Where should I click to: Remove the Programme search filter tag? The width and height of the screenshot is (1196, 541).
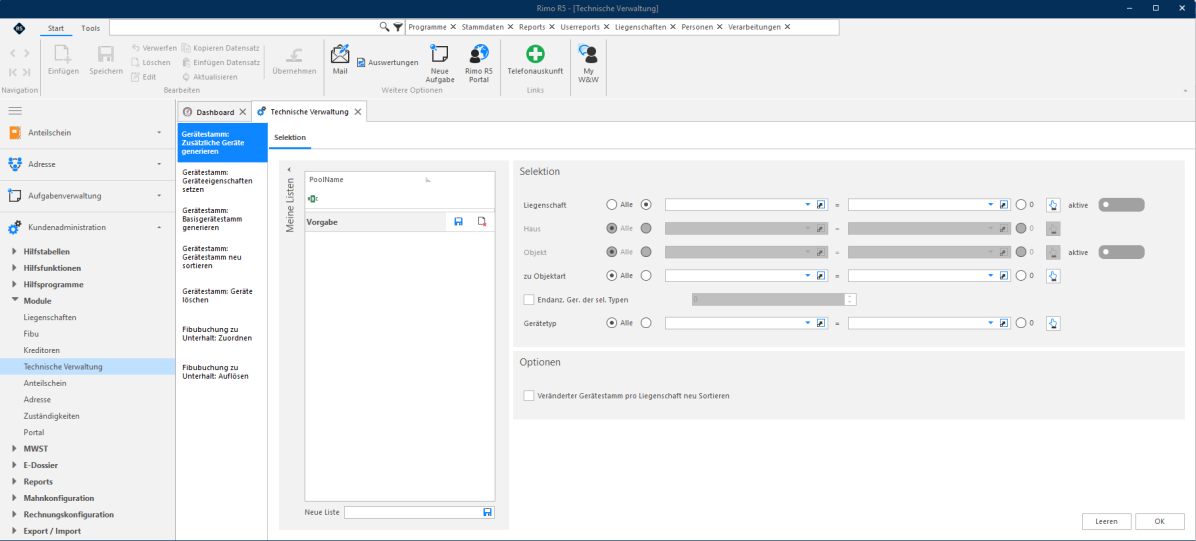pos(453,27)
